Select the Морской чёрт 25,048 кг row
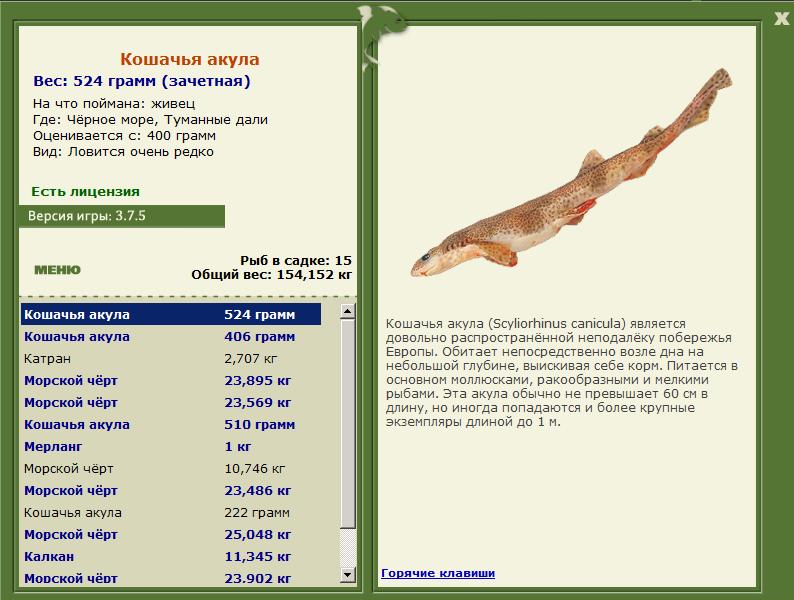This screenshot has width=794, height=600. click(171, 535)
